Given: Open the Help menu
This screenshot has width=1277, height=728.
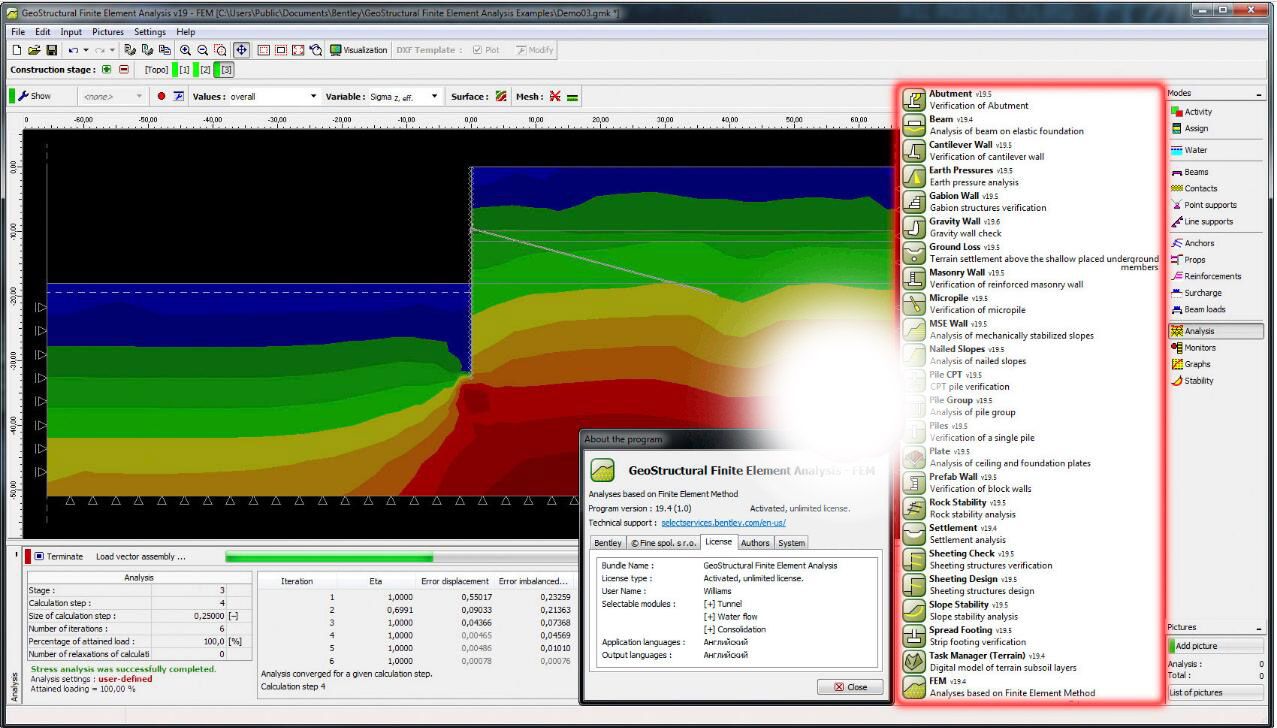Looking at the screenshot, I should (x=186, y=32).
